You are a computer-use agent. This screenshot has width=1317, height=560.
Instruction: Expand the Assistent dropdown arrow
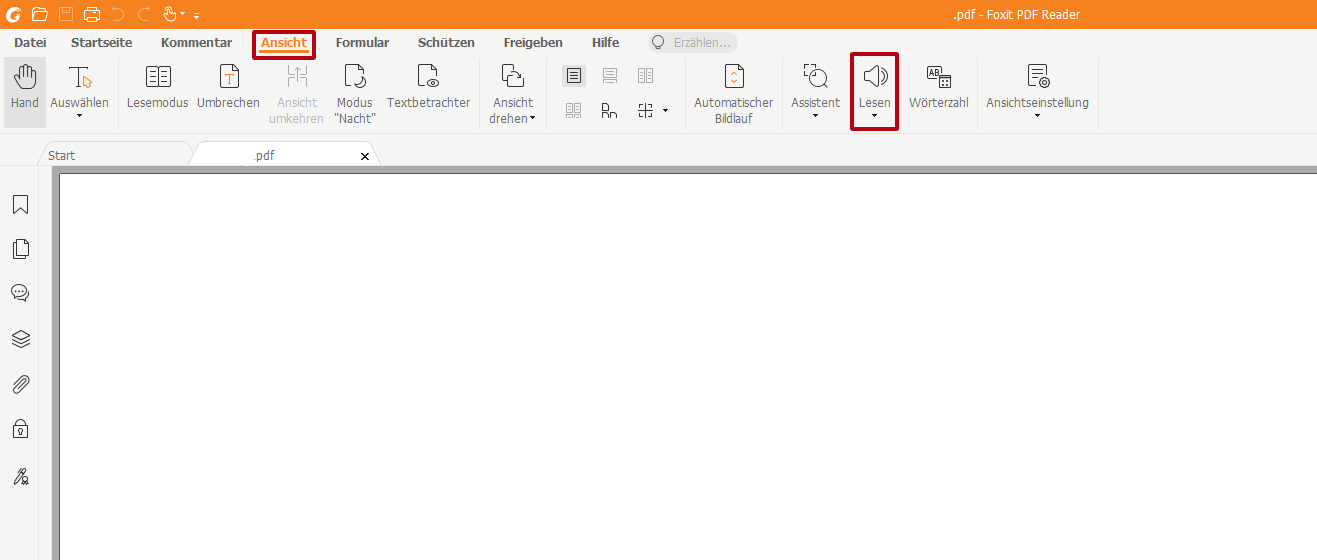coord(816,116)
